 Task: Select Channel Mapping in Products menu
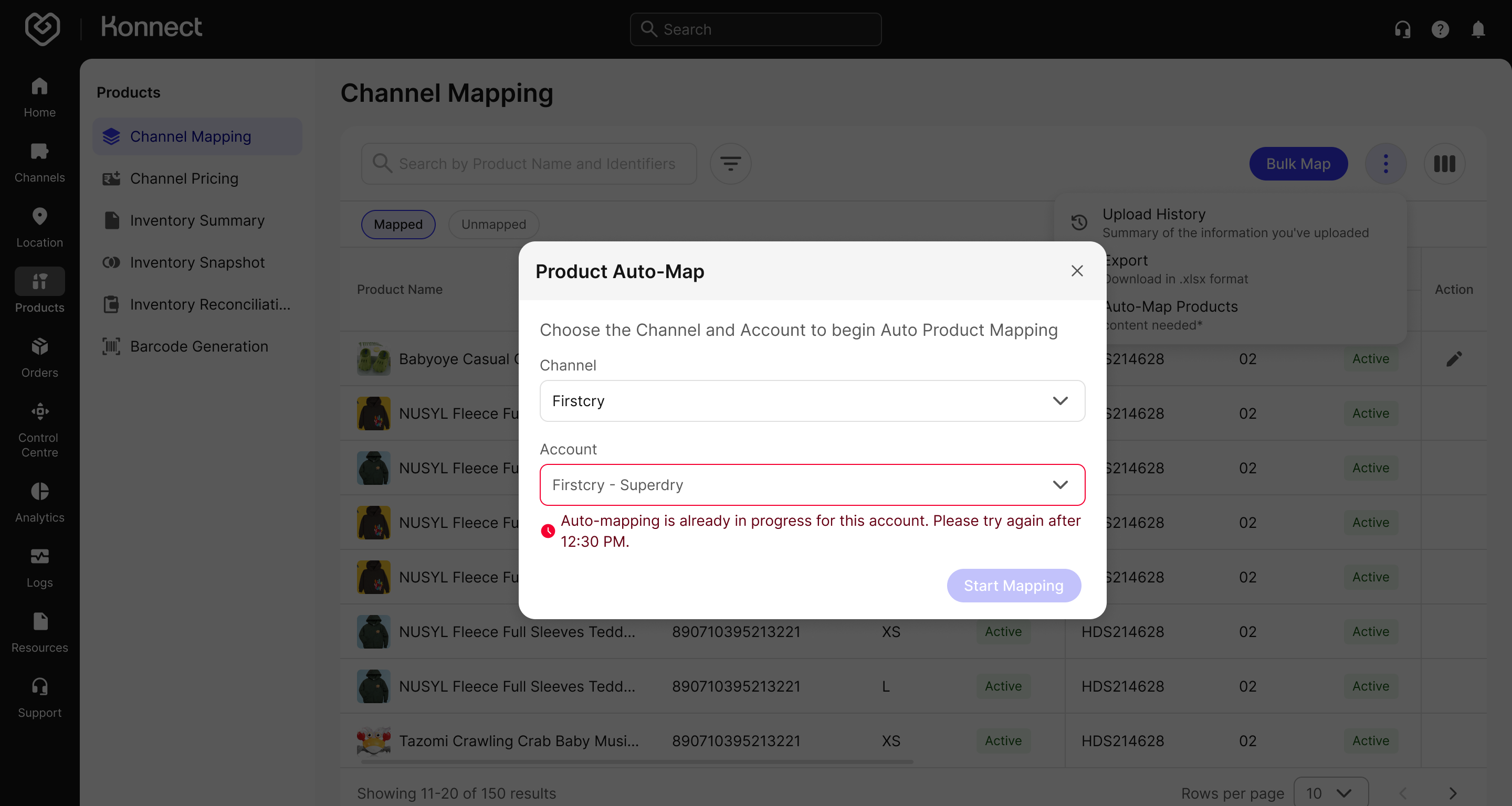click(197, 136)
